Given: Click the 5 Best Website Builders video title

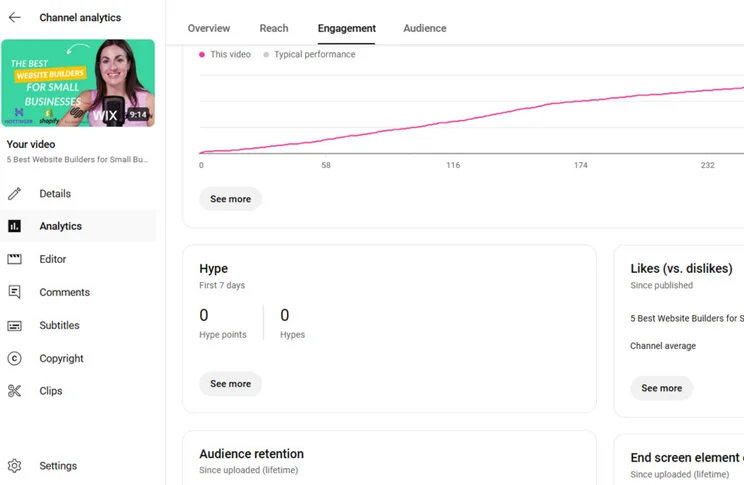Looking at the screenshot, I should [77, 159].
